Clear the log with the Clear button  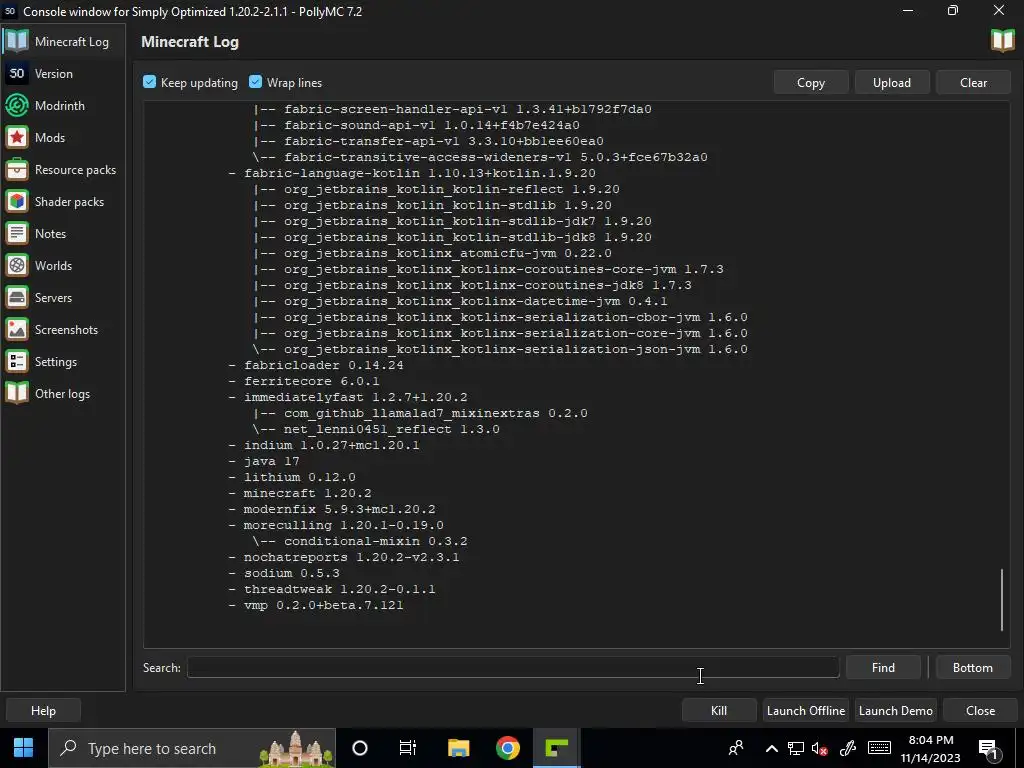973,82
